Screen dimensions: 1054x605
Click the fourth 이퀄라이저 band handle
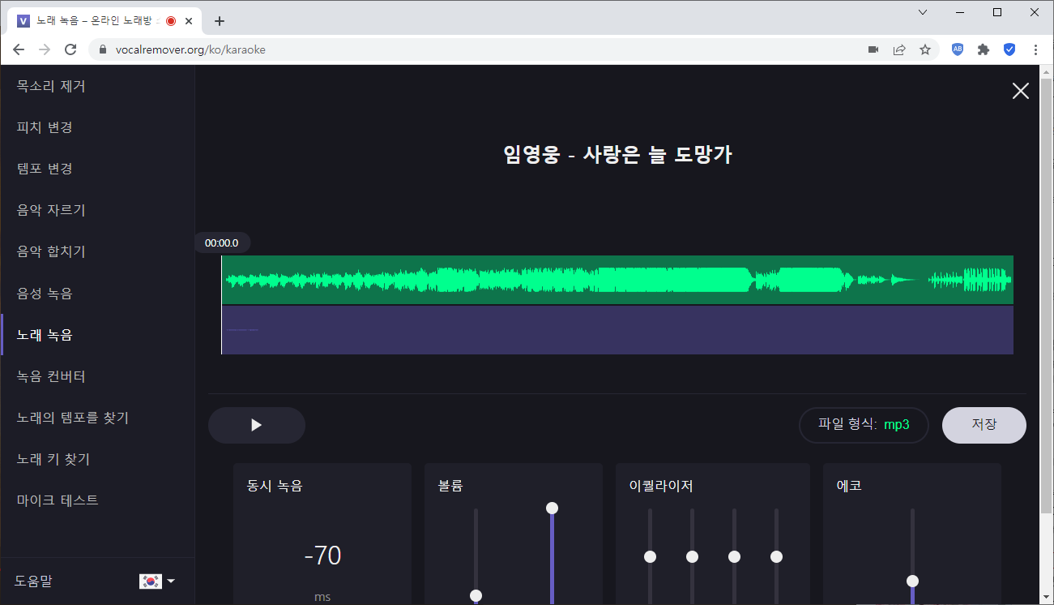tap(776, 557)
